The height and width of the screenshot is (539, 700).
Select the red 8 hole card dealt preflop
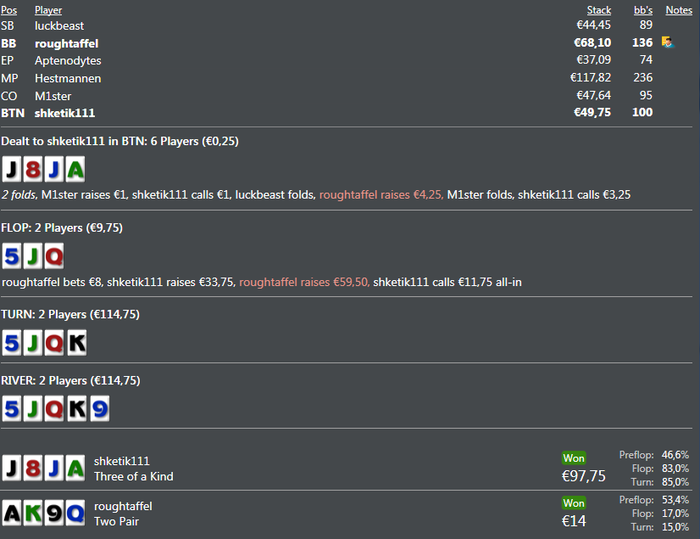tap(33, 170)
